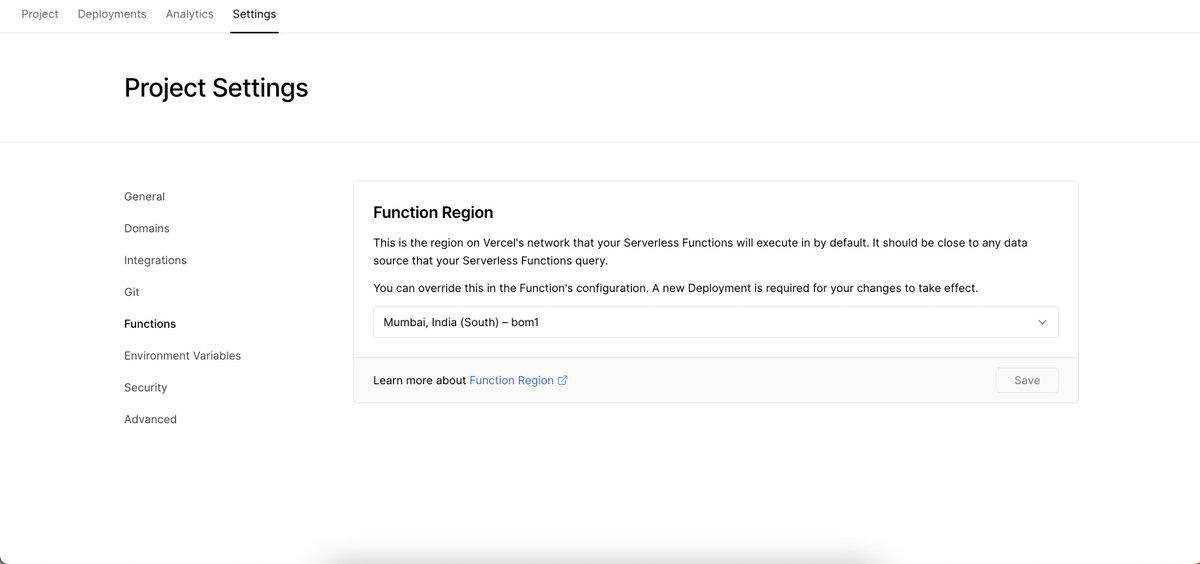Open Integrations in the sidebar
Image resolution: width=1200 pixels, height=564 pixels.
[x=155, y=260]
